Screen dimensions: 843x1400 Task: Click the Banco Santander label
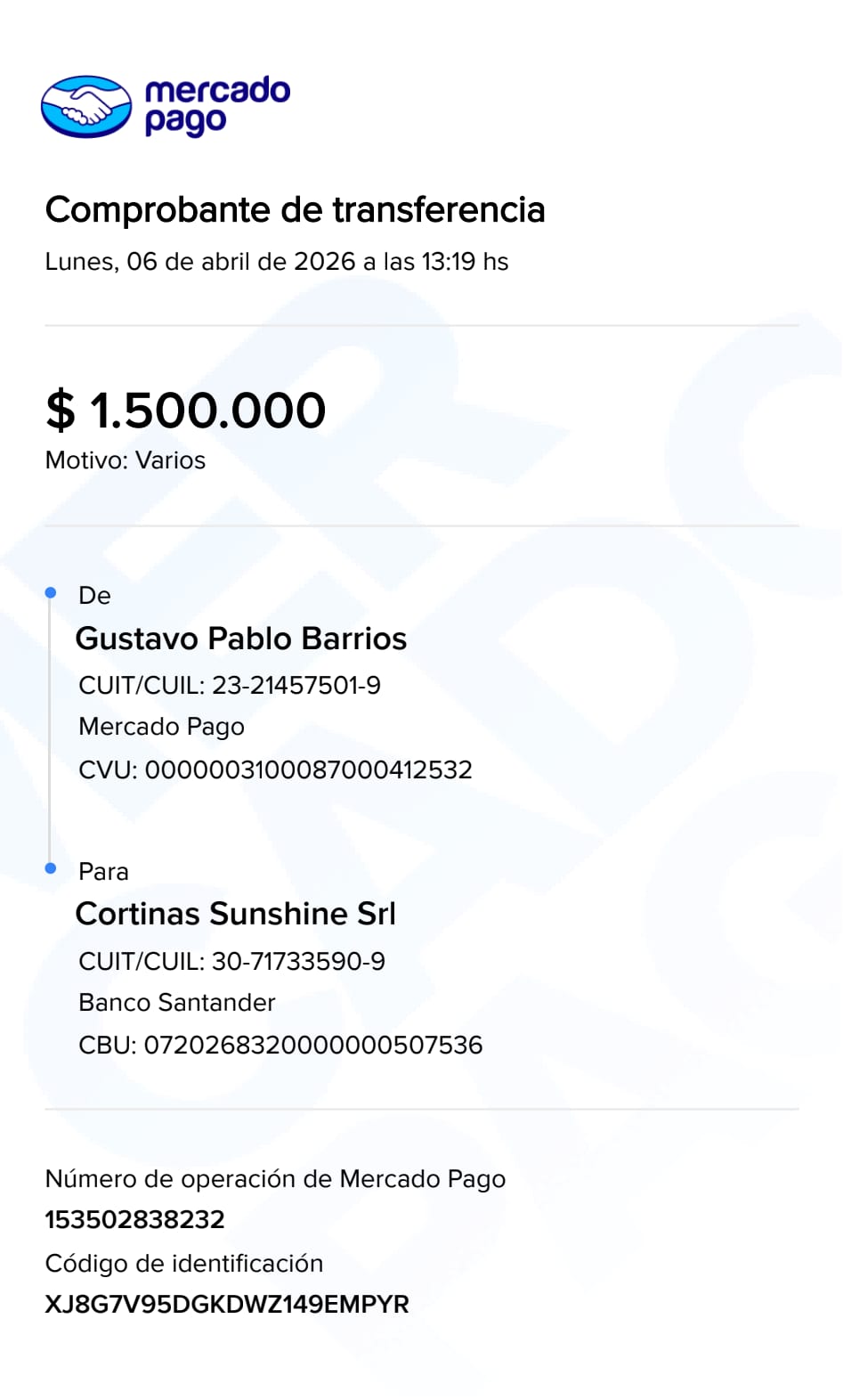tap(177, 1003)
